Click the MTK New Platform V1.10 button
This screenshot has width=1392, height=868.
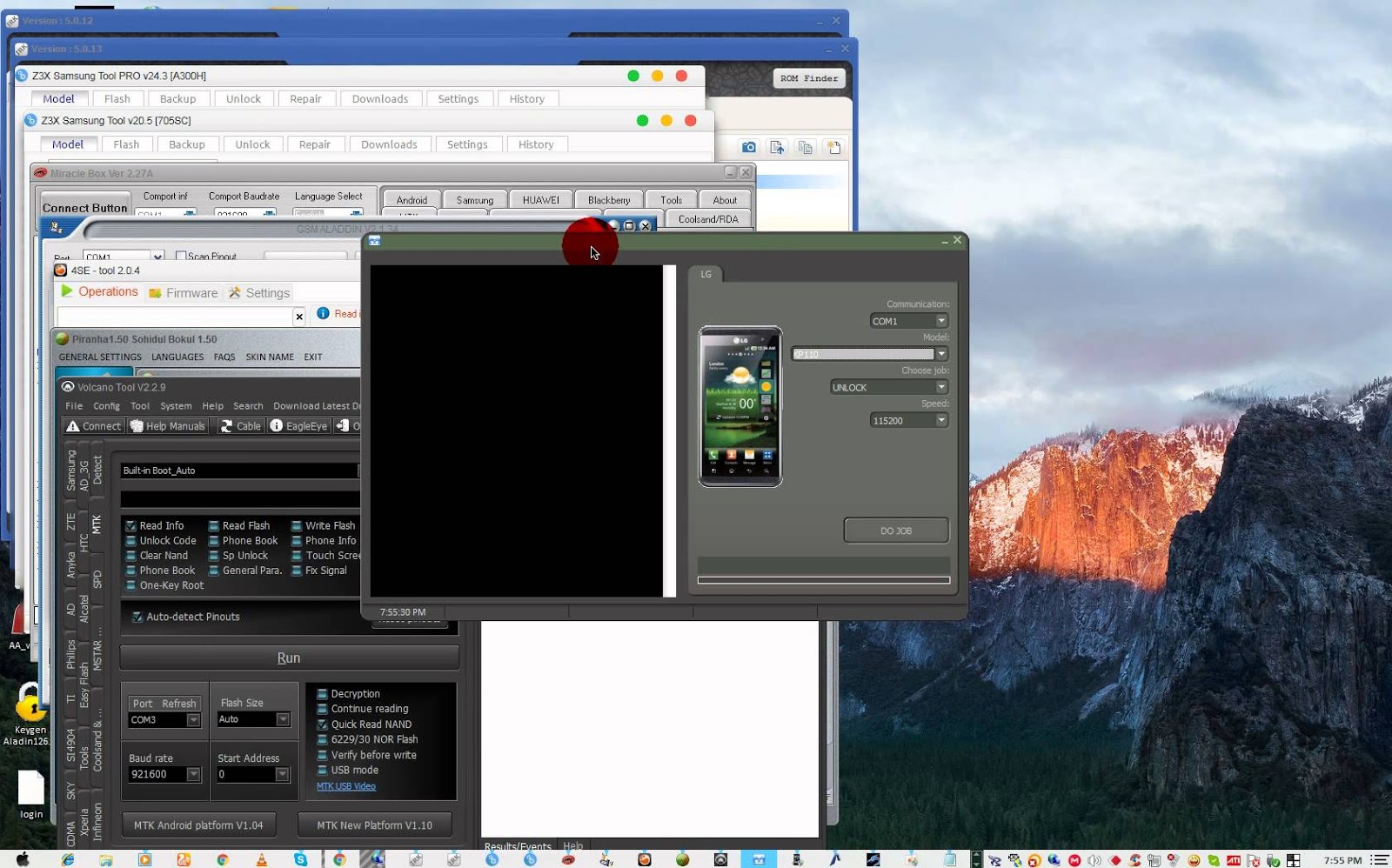click(374, 825)
